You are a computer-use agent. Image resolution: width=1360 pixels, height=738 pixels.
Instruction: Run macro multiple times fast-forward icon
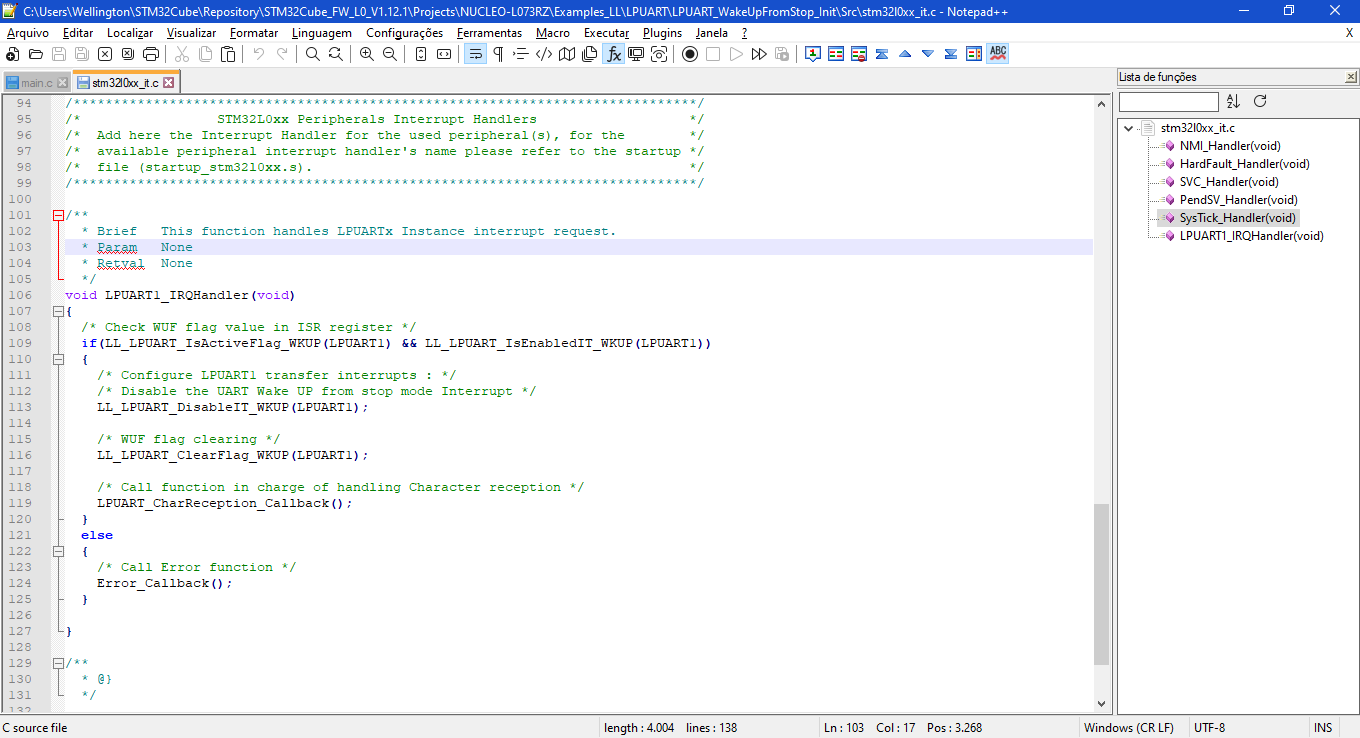point(759,54)
